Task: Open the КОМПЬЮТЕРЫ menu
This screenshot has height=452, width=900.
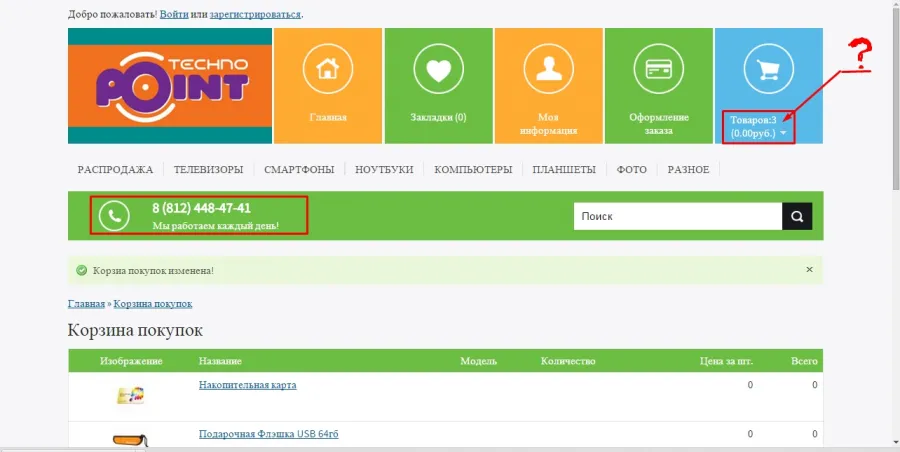Action: [x=473, y=169]
